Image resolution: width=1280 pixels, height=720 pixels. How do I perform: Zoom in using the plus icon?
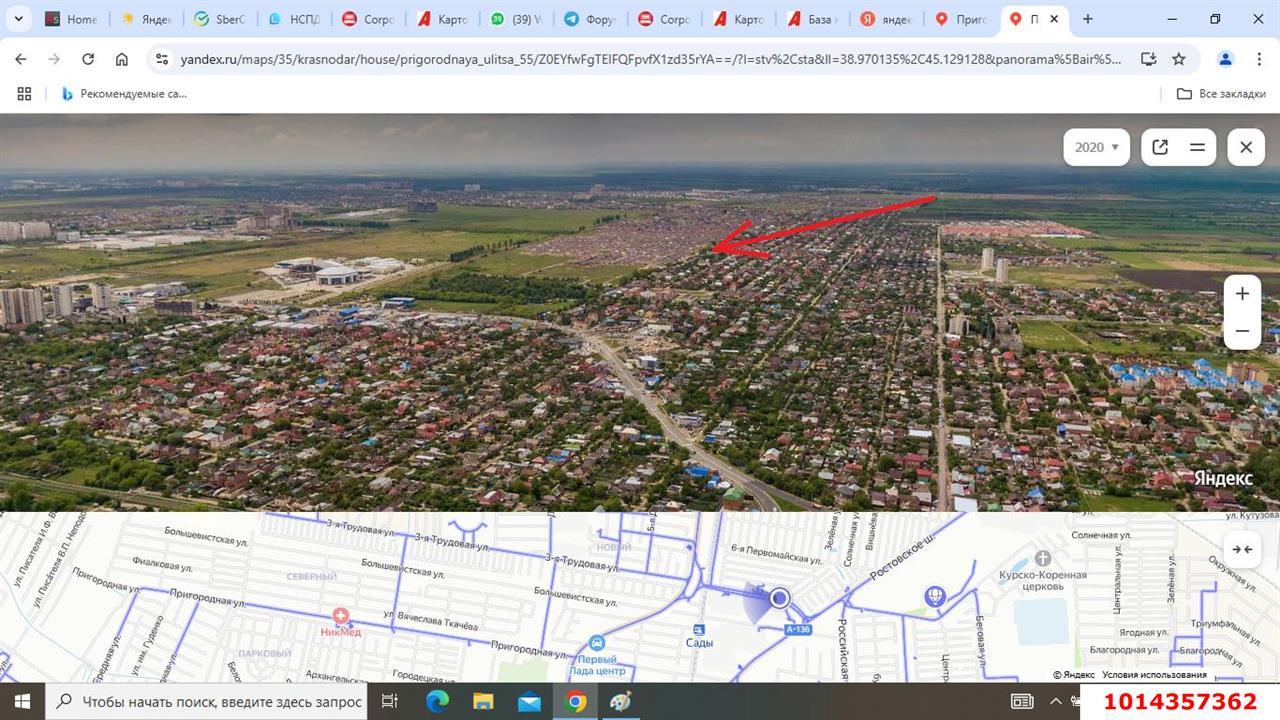[x=1242, y=293]
